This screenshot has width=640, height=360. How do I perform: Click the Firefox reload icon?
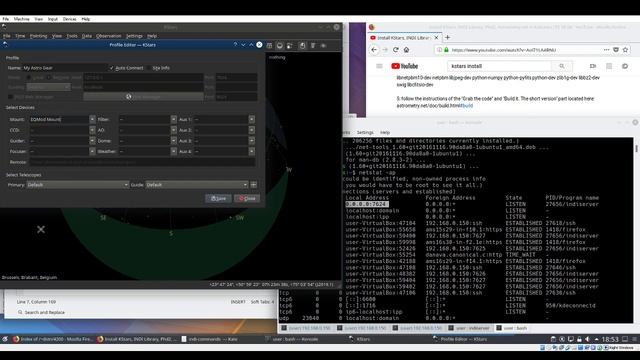point(396,50)
